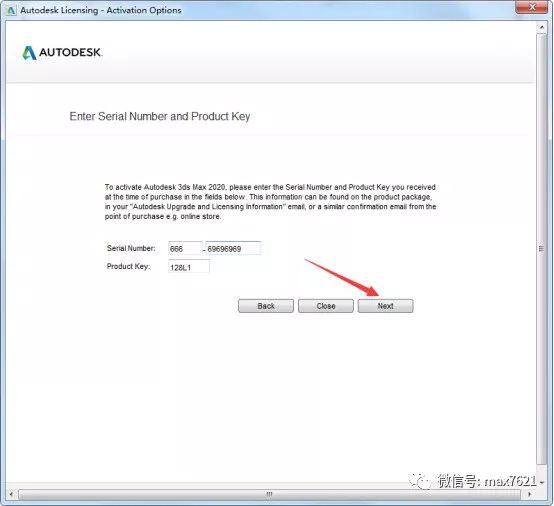
Task: Focus the serial number prefix field 666
Action: (x=185, y=248)
